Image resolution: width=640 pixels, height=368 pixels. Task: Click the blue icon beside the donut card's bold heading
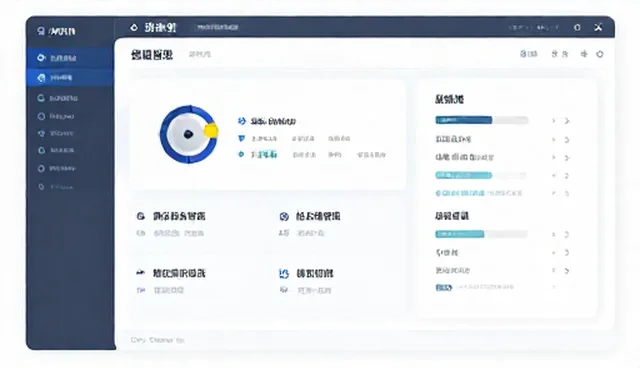[x=242, y=121]
